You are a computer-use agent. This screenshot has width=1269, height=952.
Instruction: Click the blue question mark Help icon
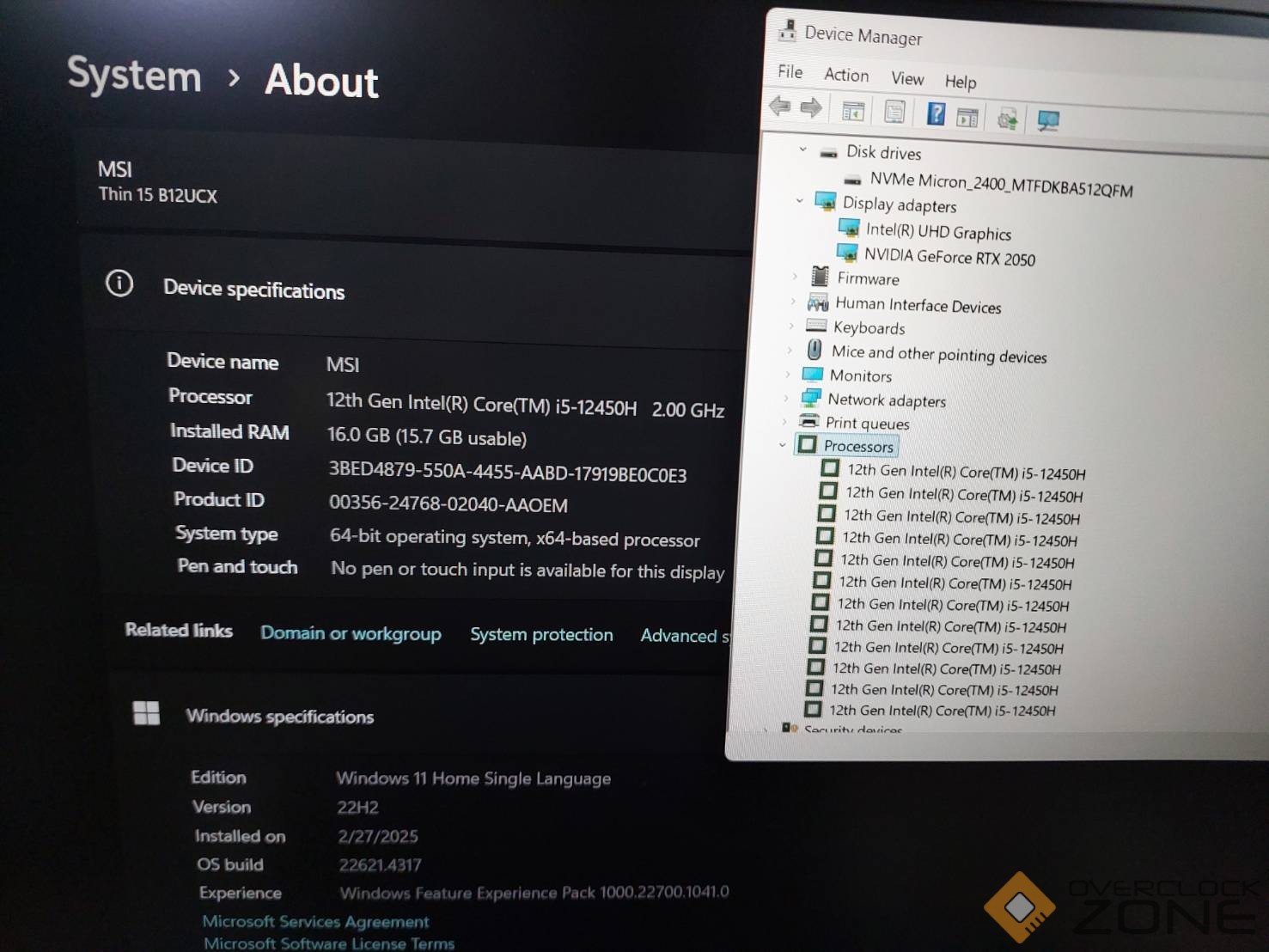[x=936, y=113]
